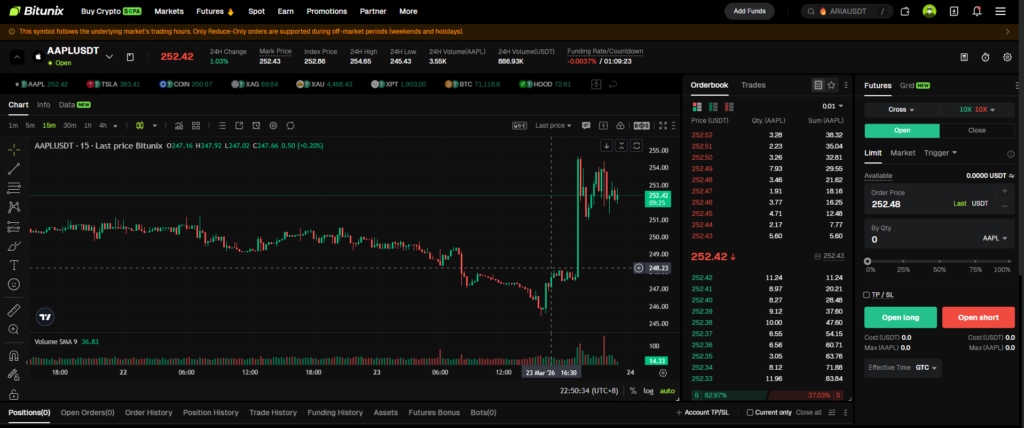Select the Text annotation tool

[14, 265]
